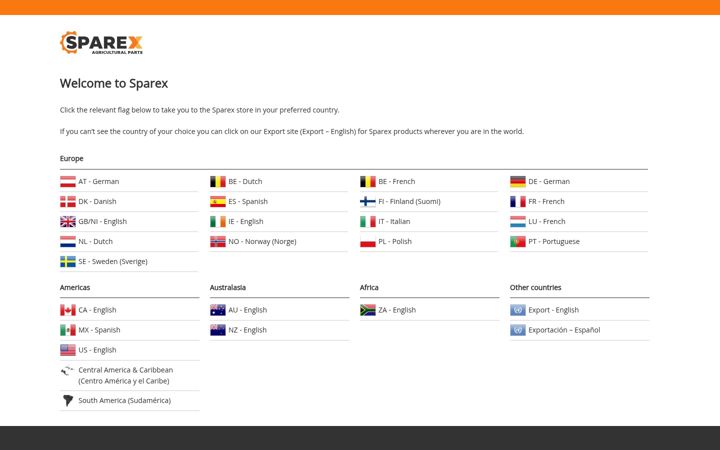Open NO - Norway (Norge) link
Screen dimensions: 720x450
tap(262, 242)
